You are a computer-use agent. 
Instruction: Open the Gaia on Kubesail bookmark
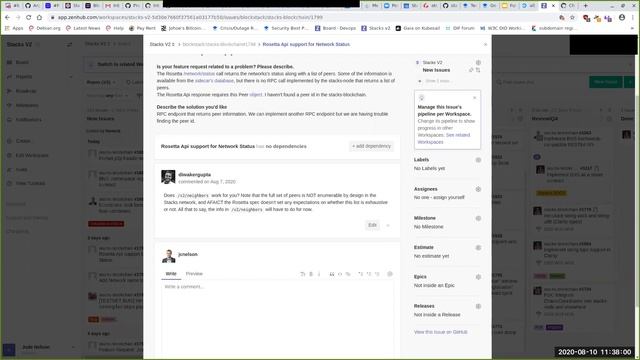(x=418, y=28)
